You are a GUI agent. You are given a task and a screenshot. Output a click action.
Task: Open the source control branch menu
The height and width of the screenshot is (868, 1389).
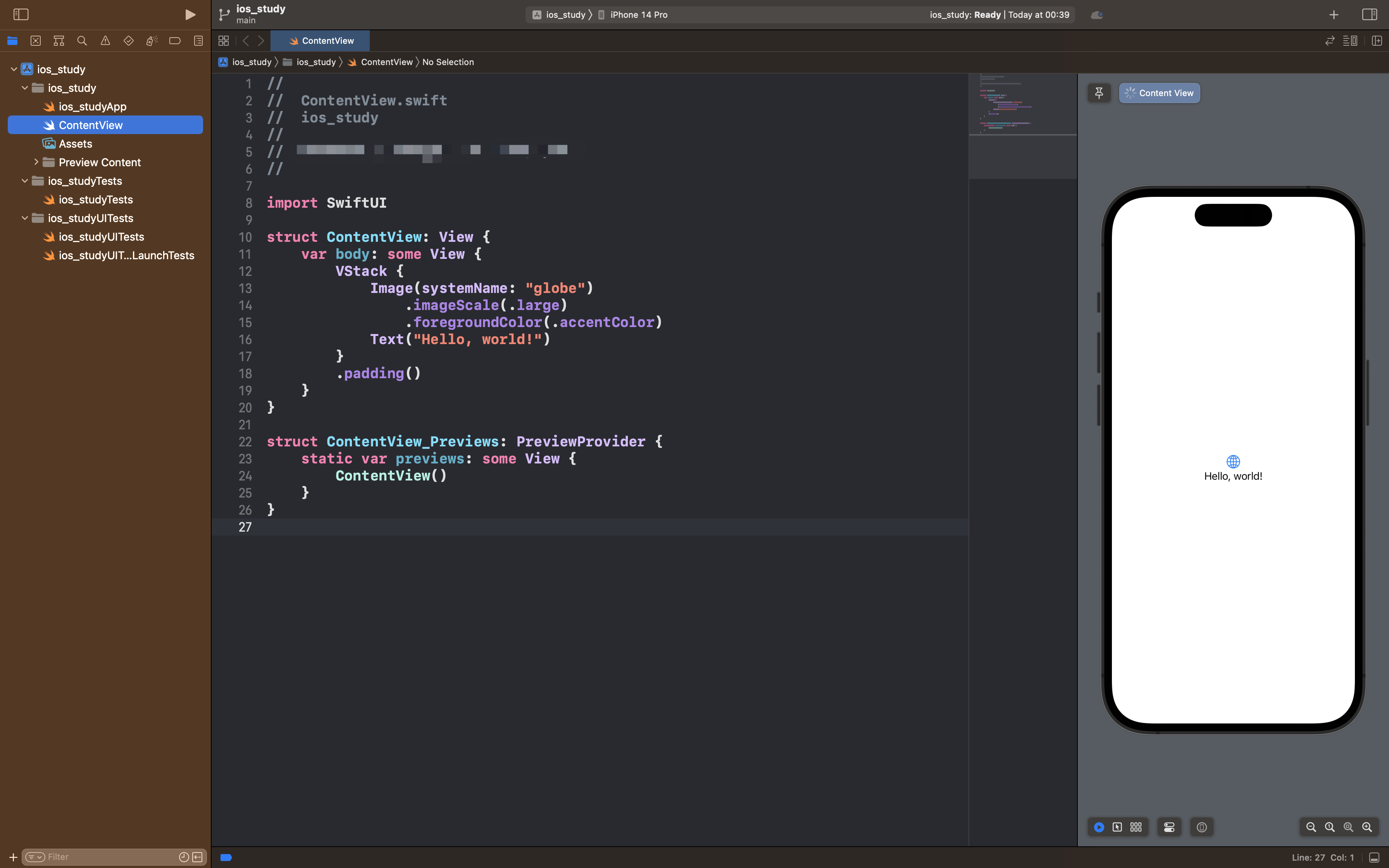[224, 14]
